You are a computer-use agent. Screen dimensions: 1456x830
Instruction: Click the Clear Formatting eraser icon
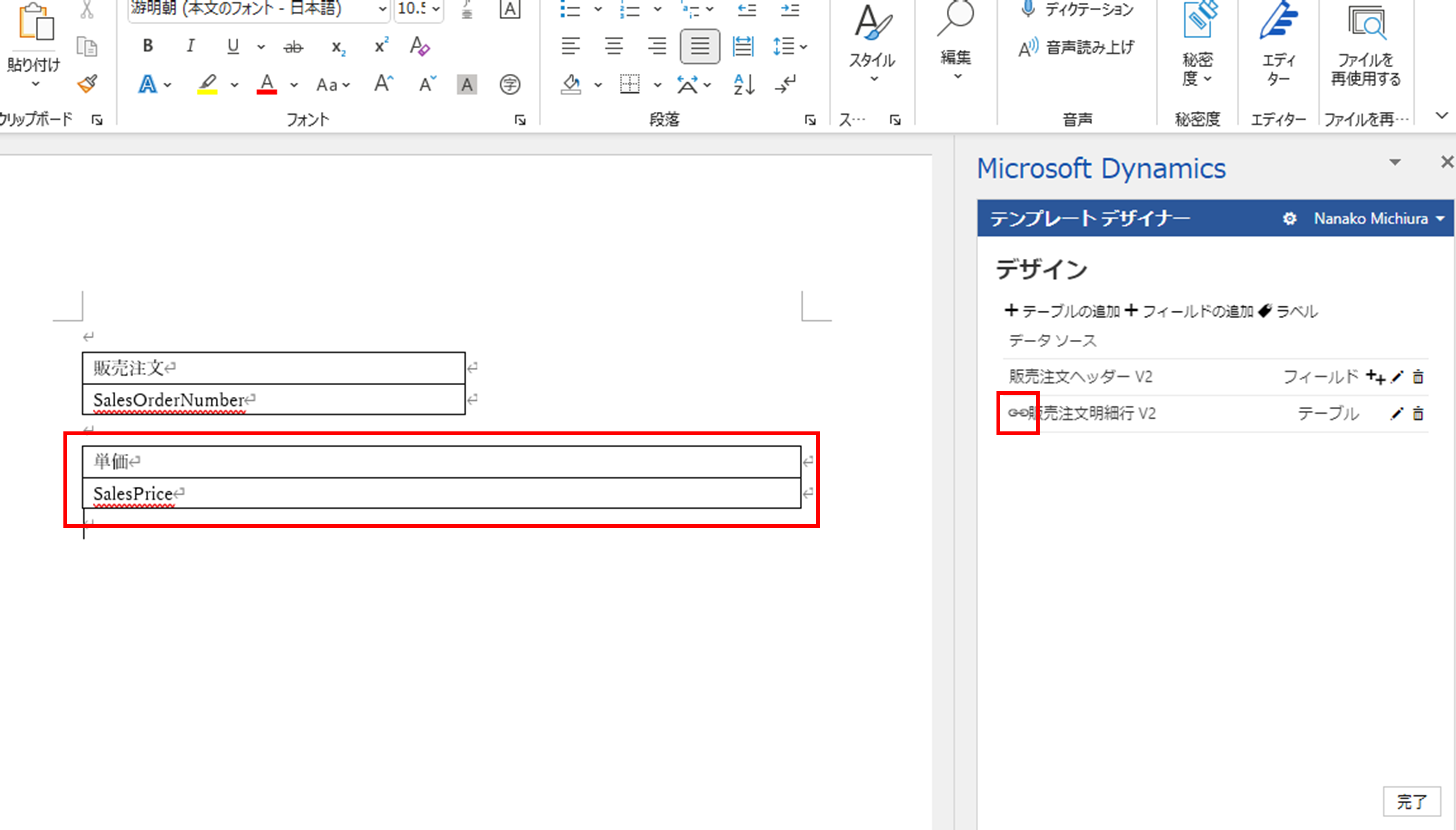pos(420,46)
